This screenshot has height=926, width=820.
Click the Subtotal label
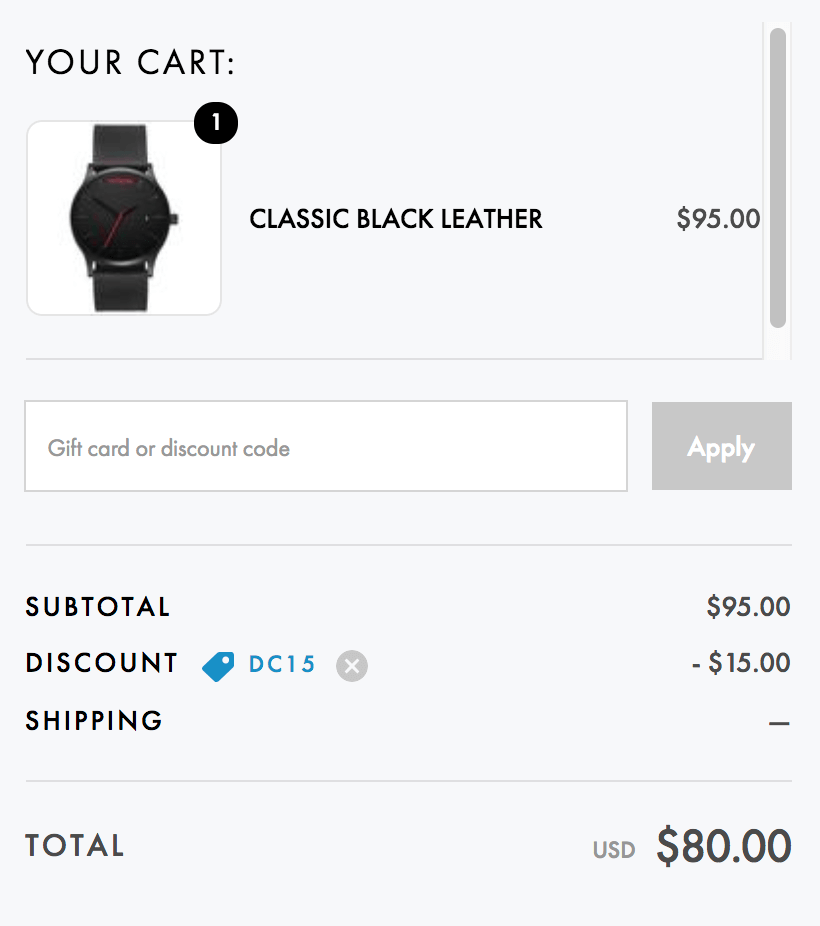point(98,607)
